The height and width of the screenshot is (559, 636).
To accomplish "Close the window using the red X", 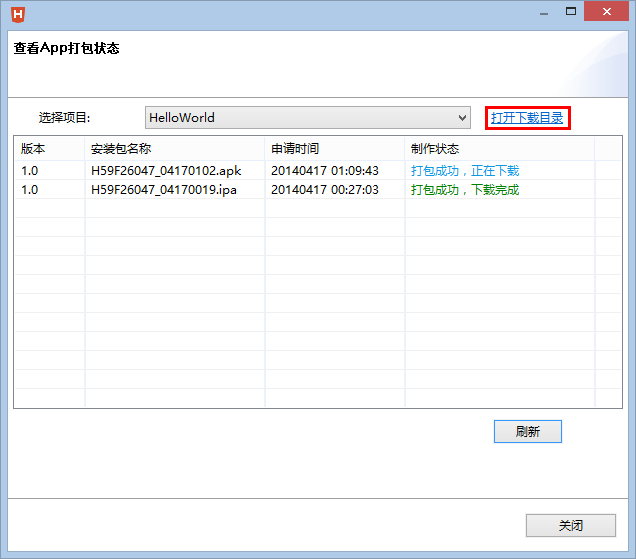I will [x=607, y=12].
